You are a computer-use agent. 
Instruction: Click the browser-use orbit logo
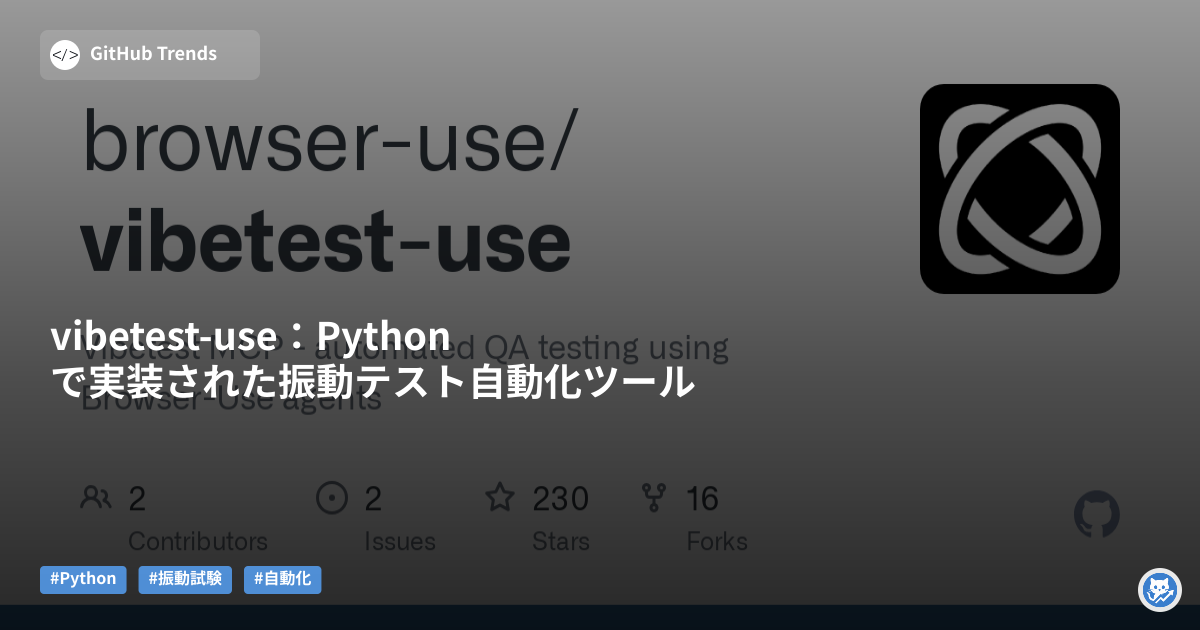pyautogui.click(x=1019, y=189)
